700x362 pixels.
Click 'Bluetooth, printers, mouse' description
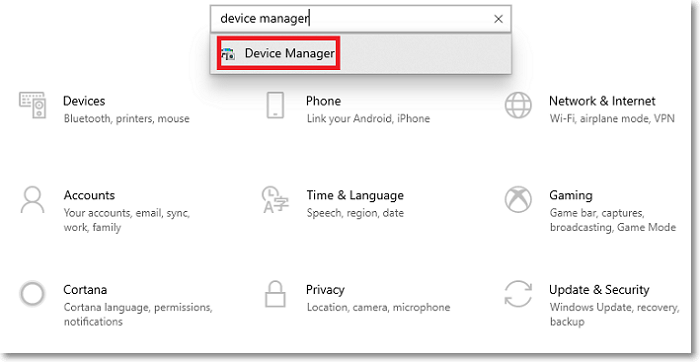click(x=126, y=119)
